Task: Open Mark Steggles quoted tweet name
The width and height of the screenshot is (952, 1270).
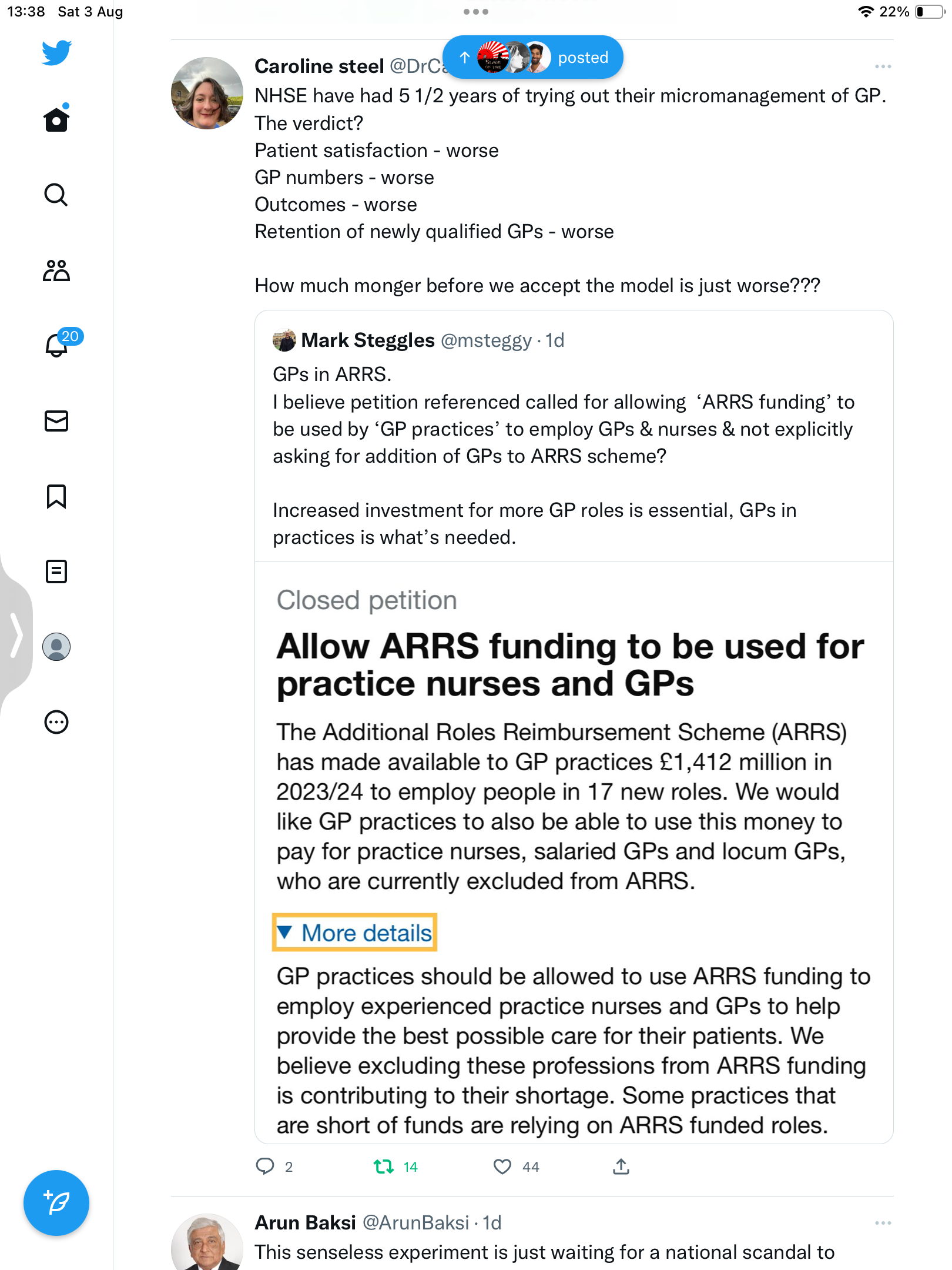Action: [368, 340]
